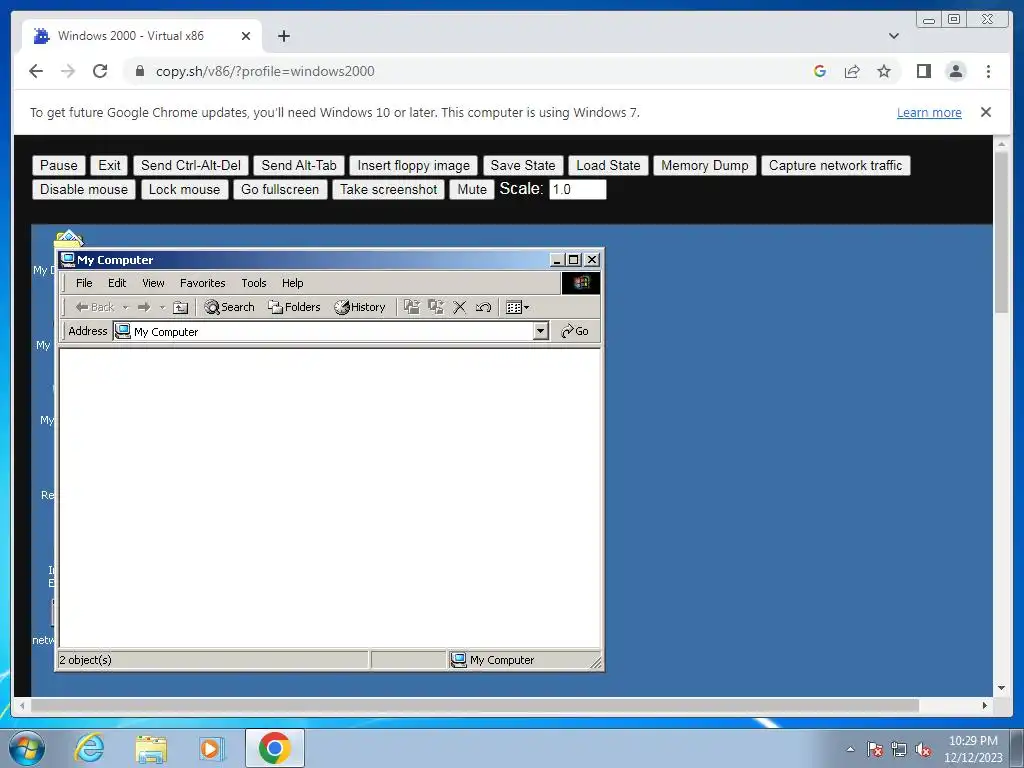
Task: Click the Action Center flag tray icon
Action: [874, 749]
